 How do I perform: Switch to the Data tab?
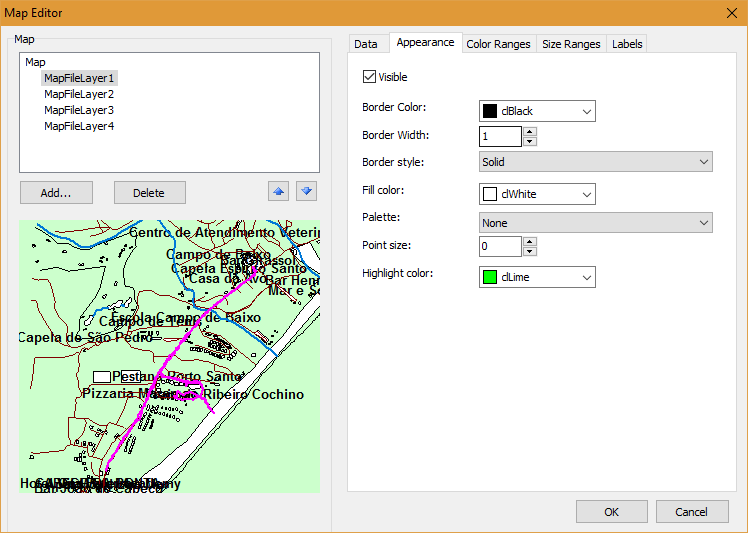(366, 44)
